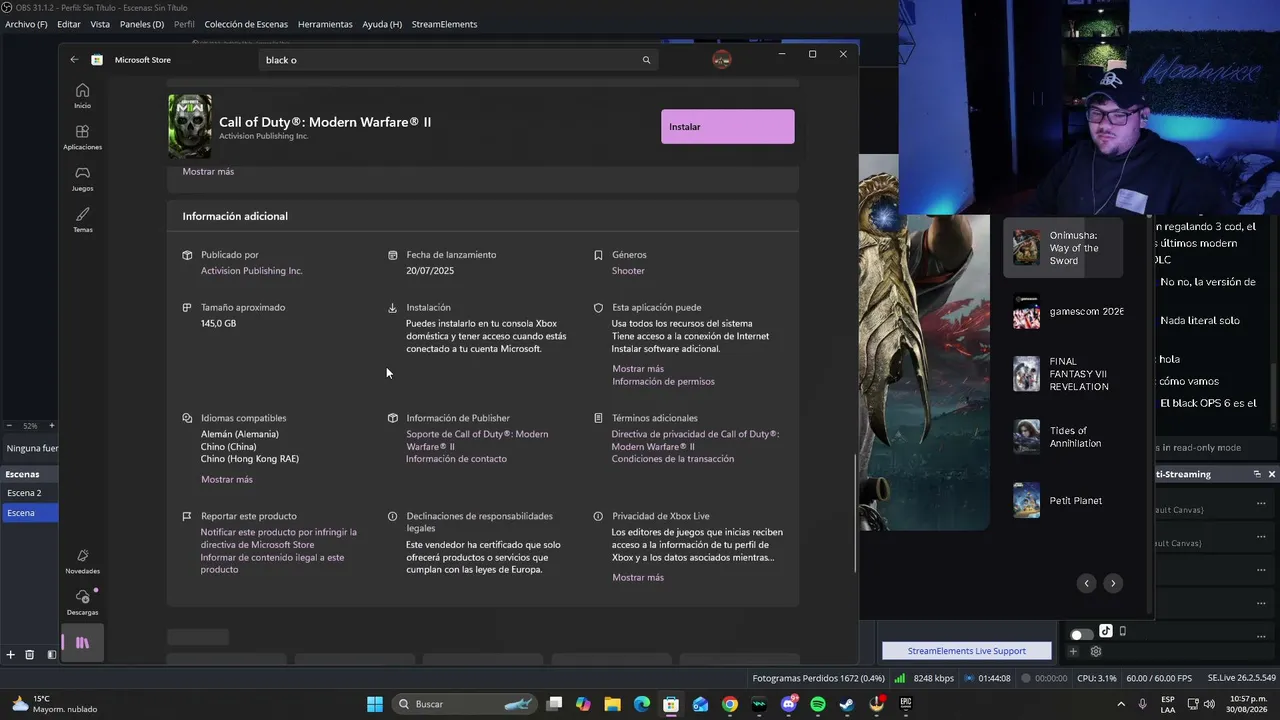This screenshot has height=720, width=1280.
Task: Toggle the Multi-Streaming switch
Action: pos(1081,634)
